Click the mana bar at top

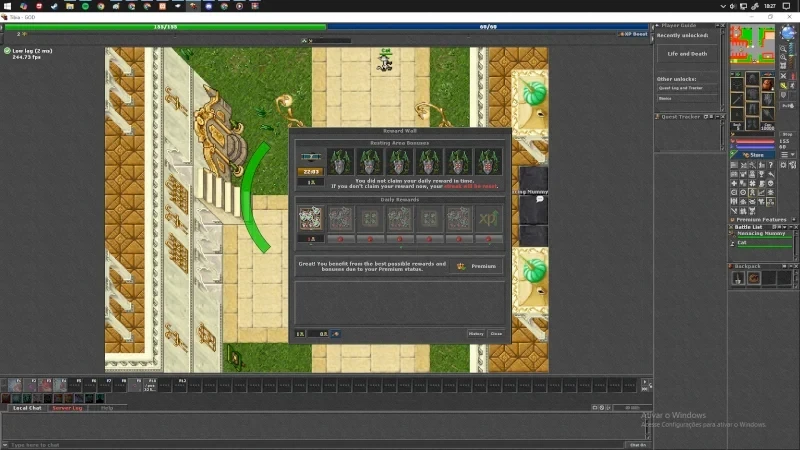pyautogui.click(x=488, y=27)
